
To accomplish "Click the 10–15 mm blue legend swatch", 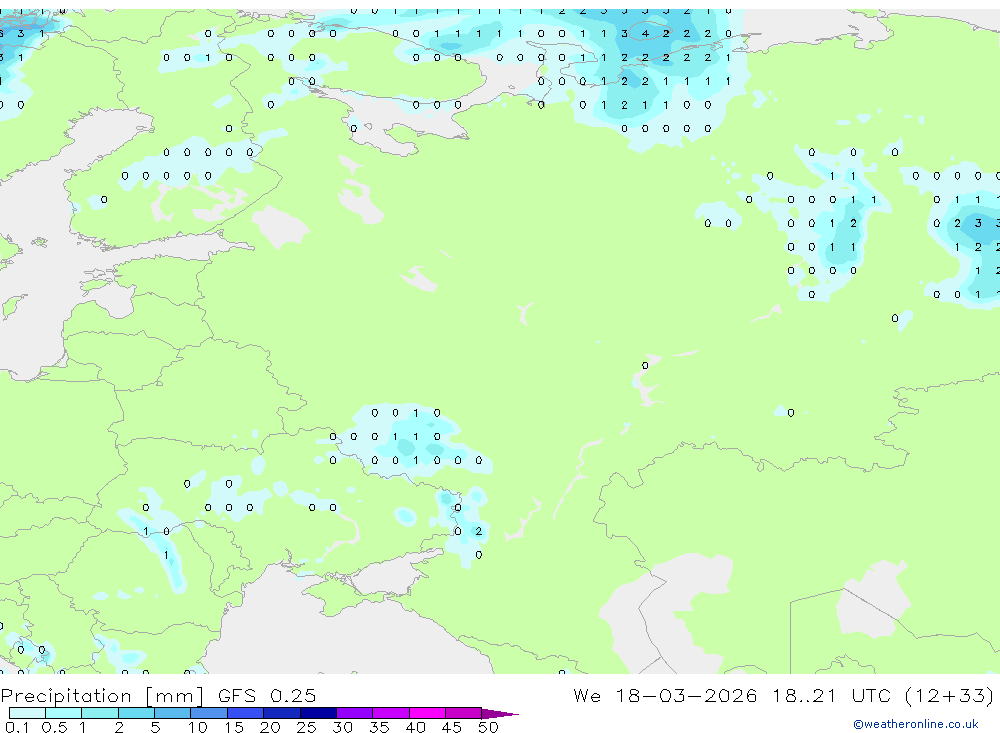I will [x=209, y=713].
